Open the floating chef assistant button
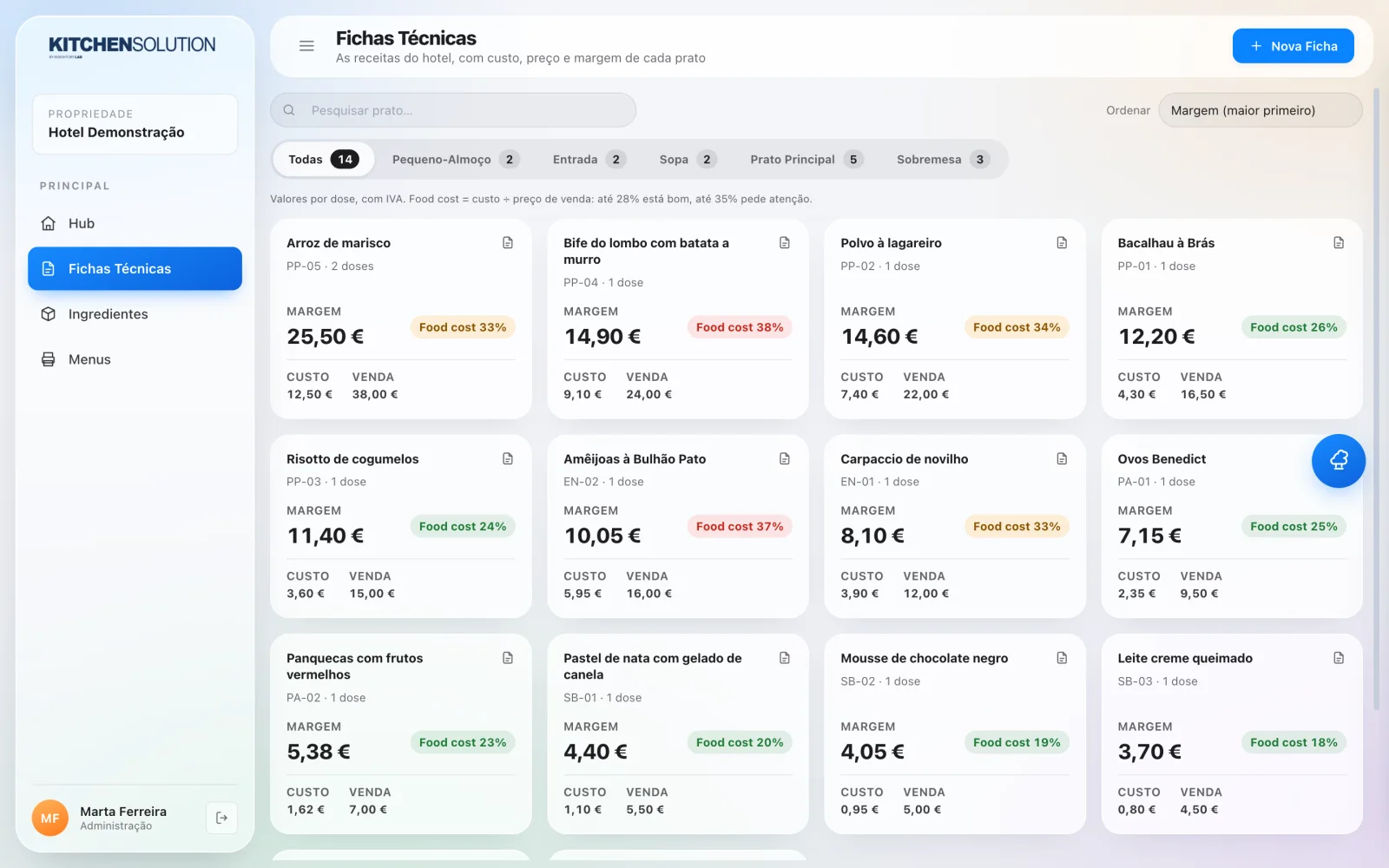The height and width of the screenshot is (868, 1389). (x=1338, y=461)
